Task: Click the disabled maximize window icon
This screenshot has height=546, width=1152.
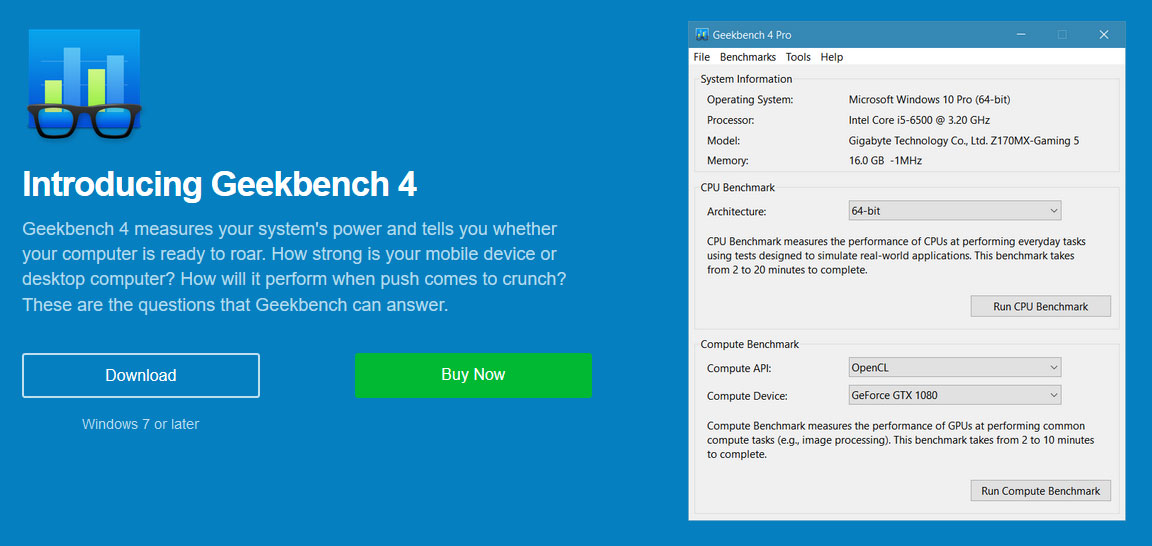Action: point(1062,35)
